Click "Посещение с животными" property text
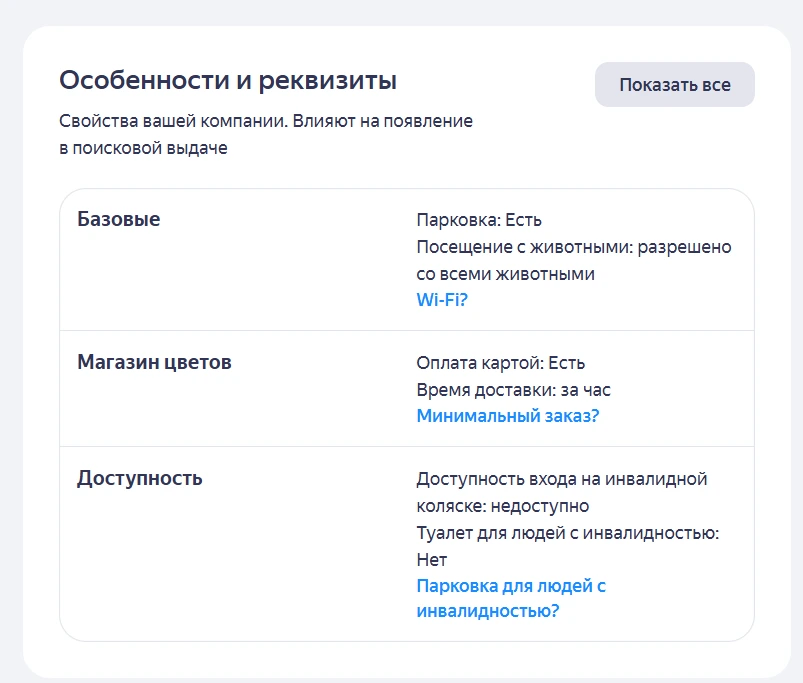The width and height of the screenshot is (803, 683). click(x=574, y=260)
